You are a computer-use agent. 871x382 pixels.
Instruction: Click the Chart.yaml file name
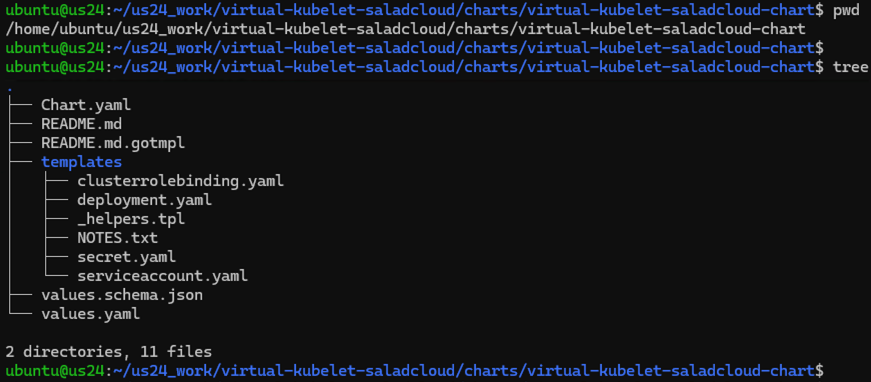click(86, 105)
